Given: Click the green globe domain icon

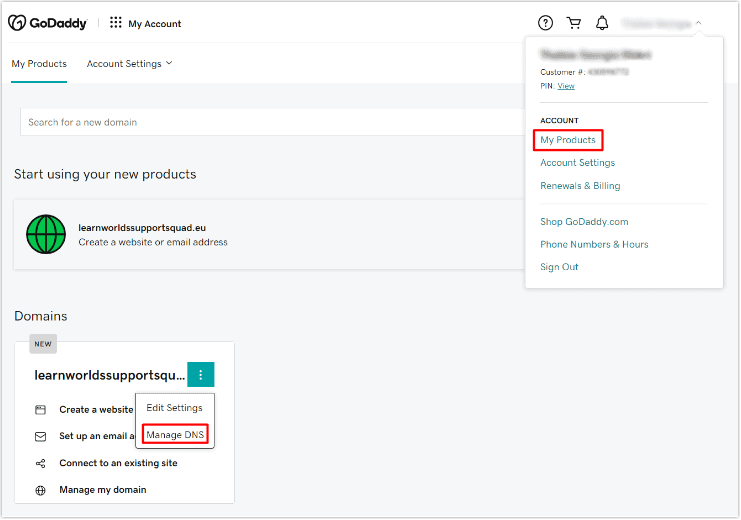Looking at the screenshot, I should point(46,234).
